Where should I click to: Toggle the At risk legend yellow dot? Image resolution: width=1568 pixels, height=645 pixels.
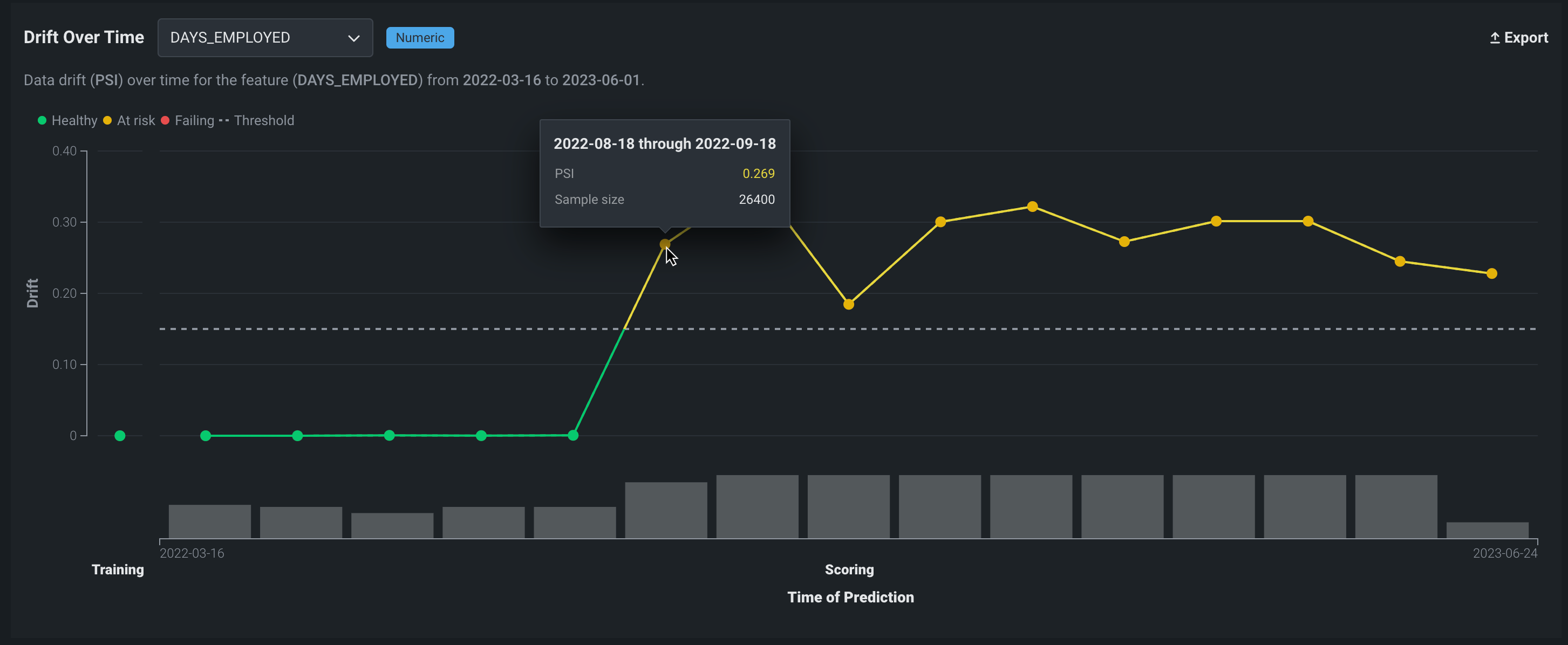pos(107,120)
